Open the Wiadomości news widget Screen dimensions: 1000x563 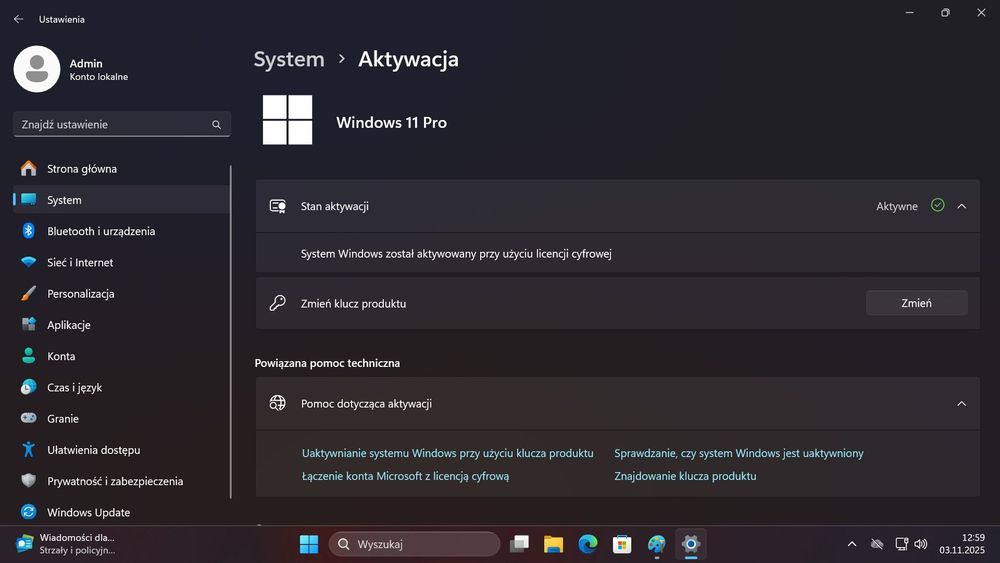pos(67,544)
